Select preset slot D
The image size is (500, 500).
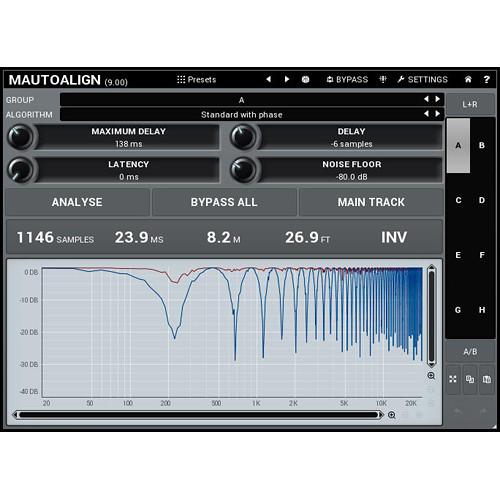pos(482,200)
